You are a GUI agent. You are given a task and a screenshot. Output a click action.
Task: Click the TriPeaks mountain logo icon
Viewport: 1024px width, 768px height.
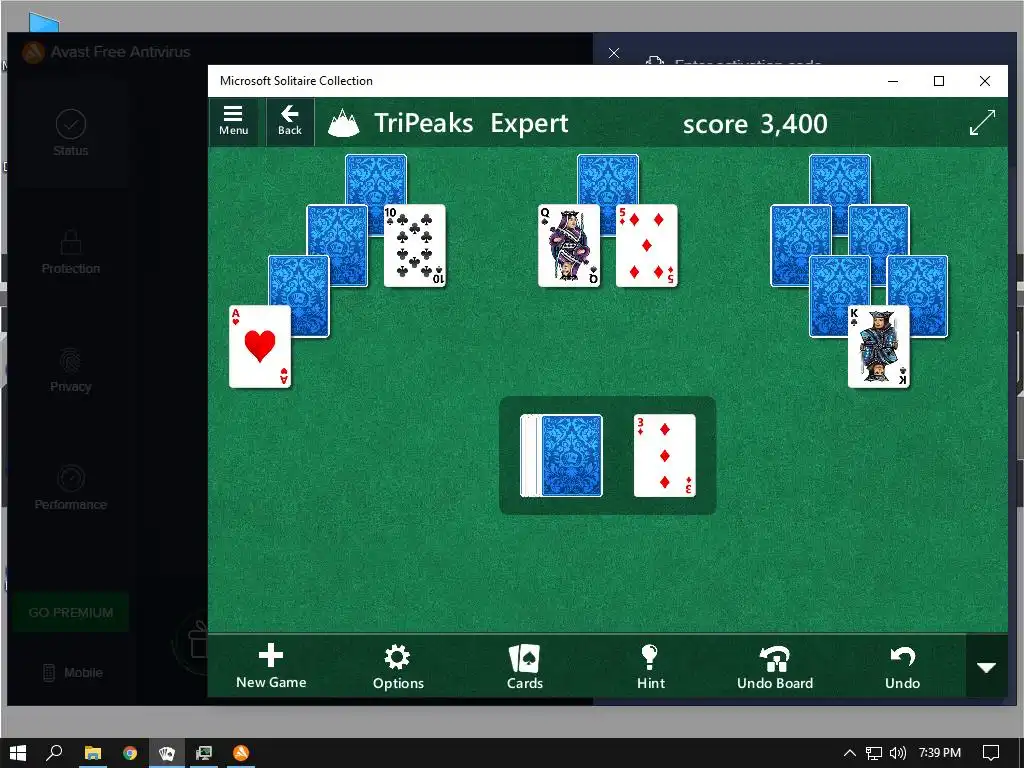tap(344, 123)
